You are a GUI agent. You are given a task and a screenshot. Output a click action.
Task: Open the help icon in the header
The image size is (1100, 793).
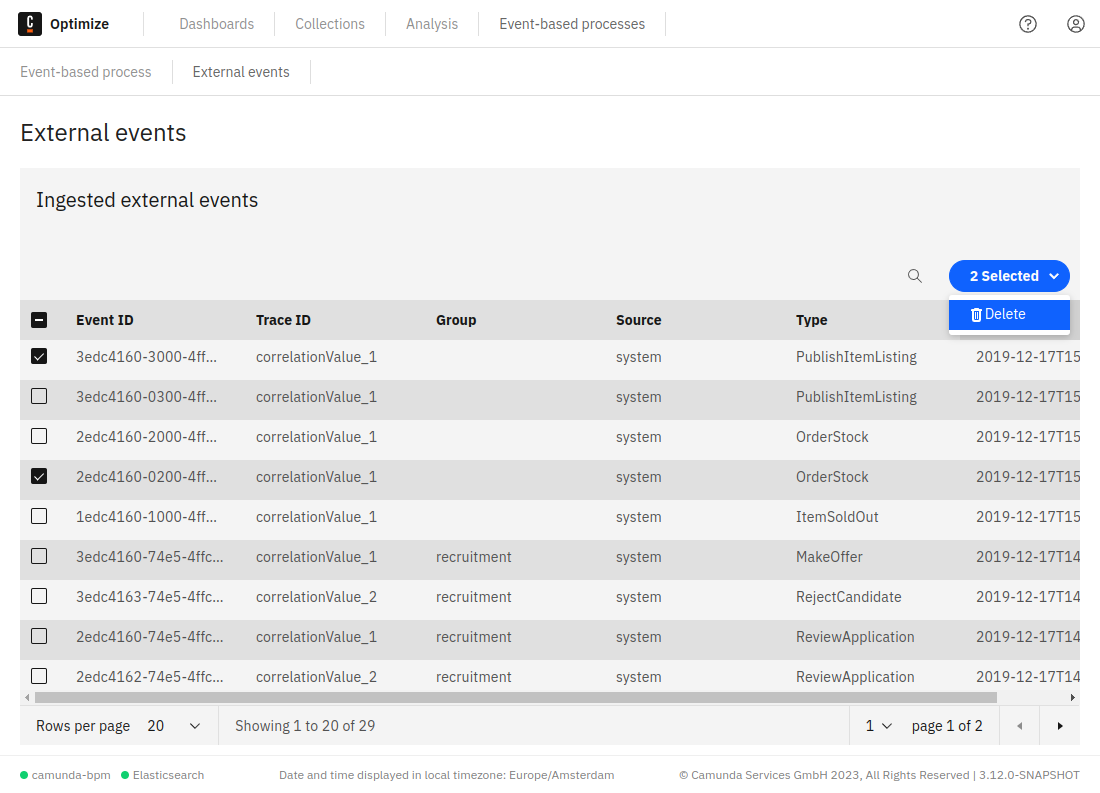(1027, 23)
